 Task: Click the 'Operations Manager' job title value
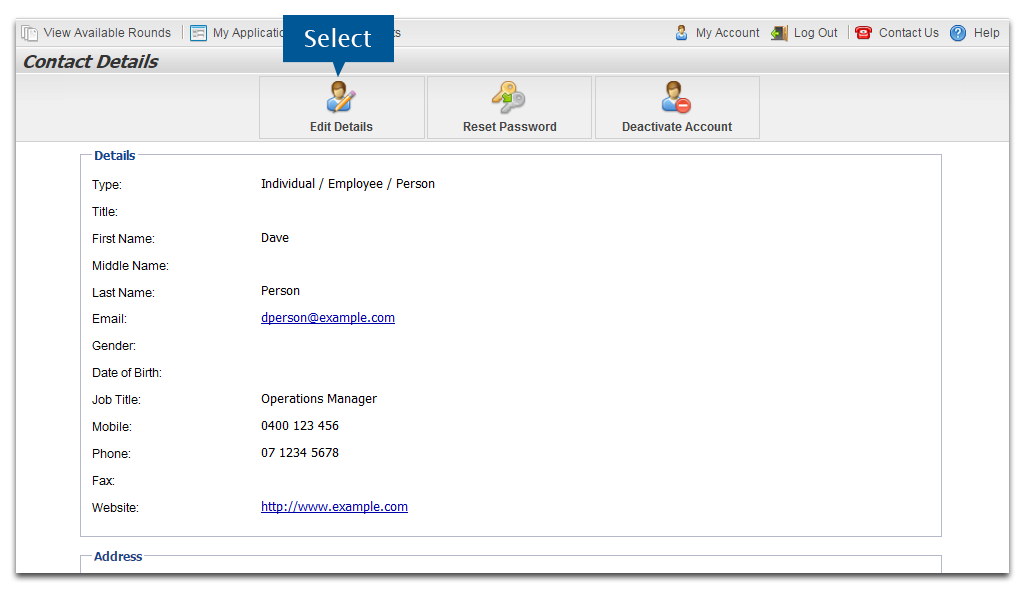[x=319, y=399]
